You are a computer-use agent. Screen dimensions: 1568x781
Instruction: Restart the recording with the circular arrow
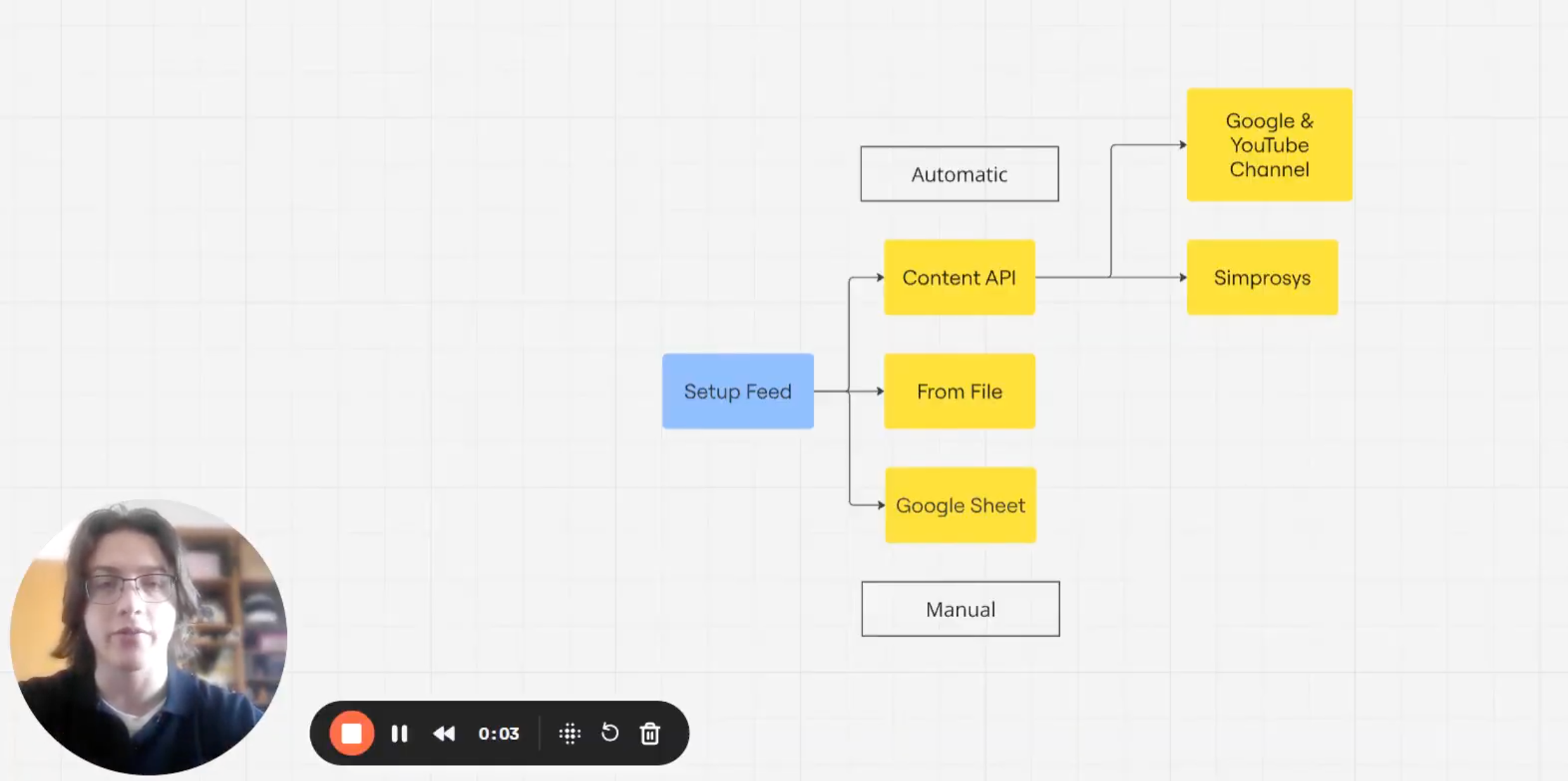click(x=609, y=733)
